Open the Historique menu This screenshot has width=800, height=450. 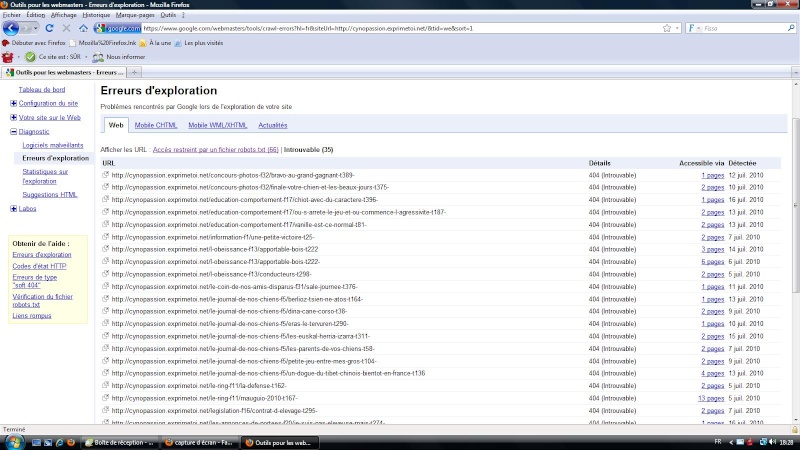pos(96,15)
